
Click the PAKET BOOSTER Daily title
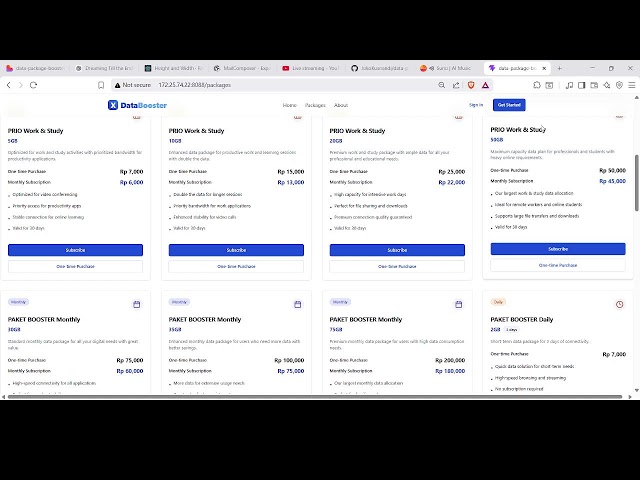tap(522, 319)
